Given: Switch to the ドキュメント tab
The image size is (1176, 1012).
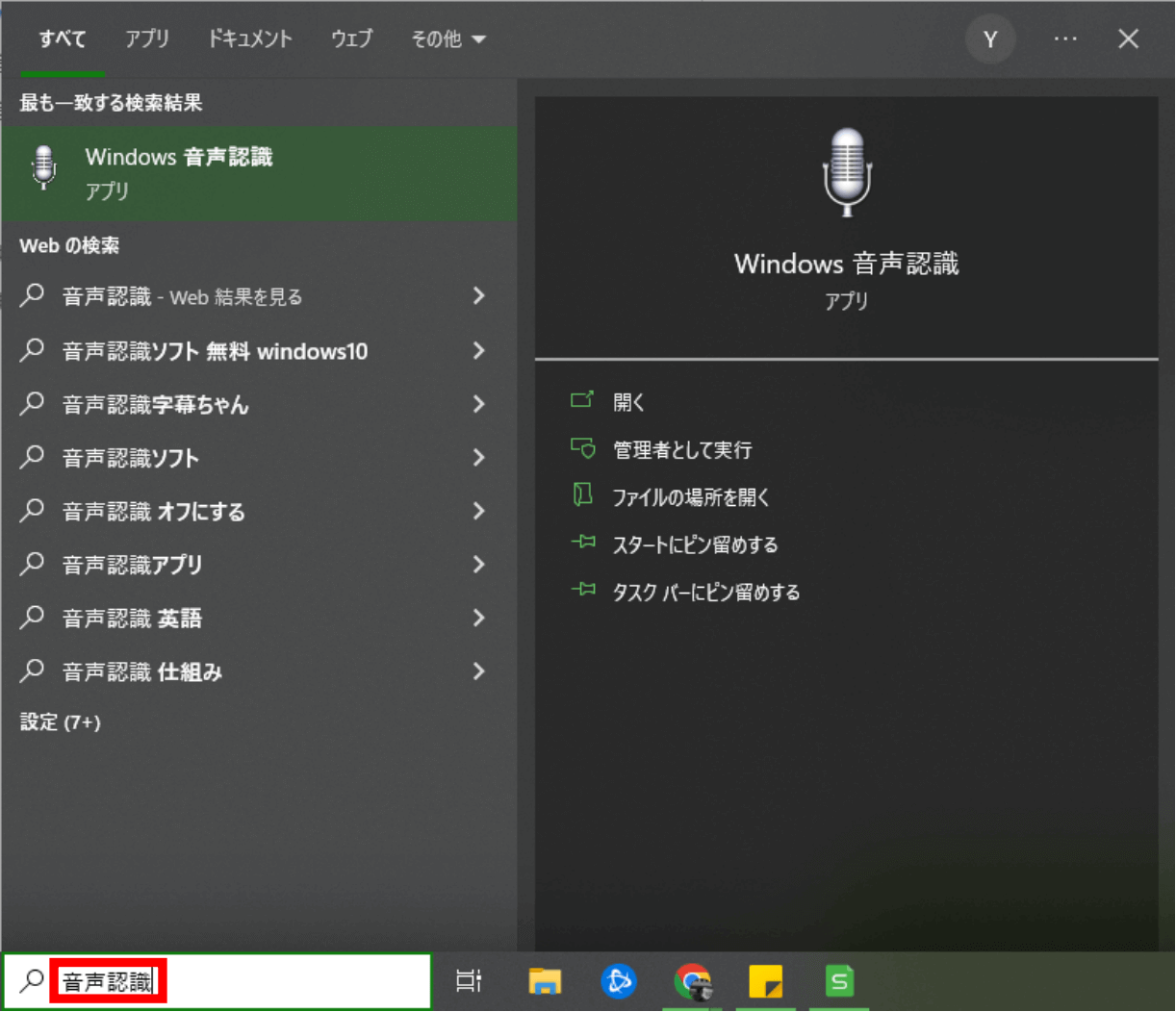Looking at the screenshot, I should pos(250,39).
